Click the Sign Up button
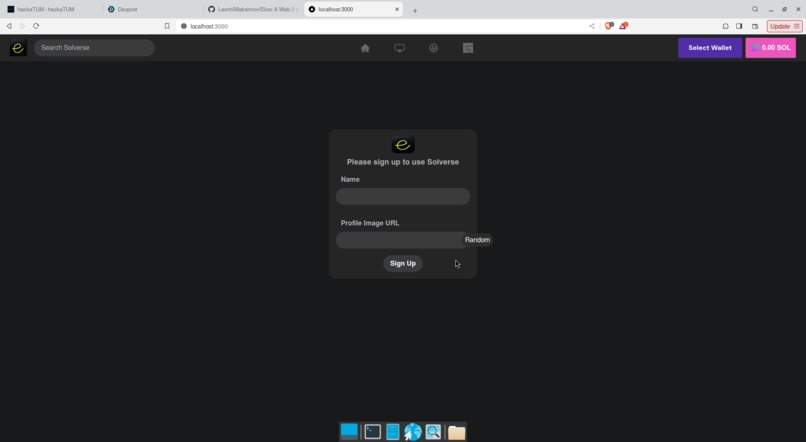 pos(402,263)
